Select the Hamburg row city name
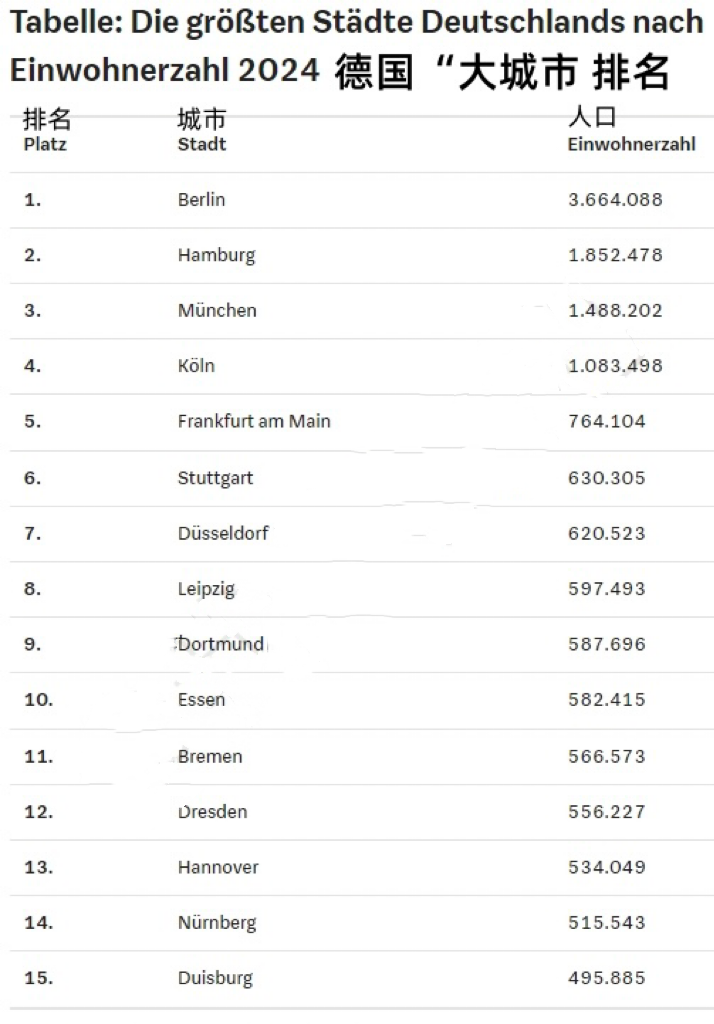Screen dimensions: 714x1024 [216, 255]
